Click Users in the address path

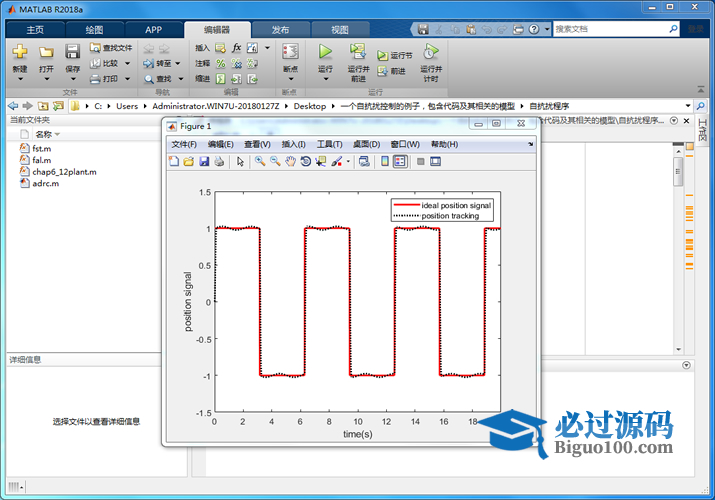127,106
